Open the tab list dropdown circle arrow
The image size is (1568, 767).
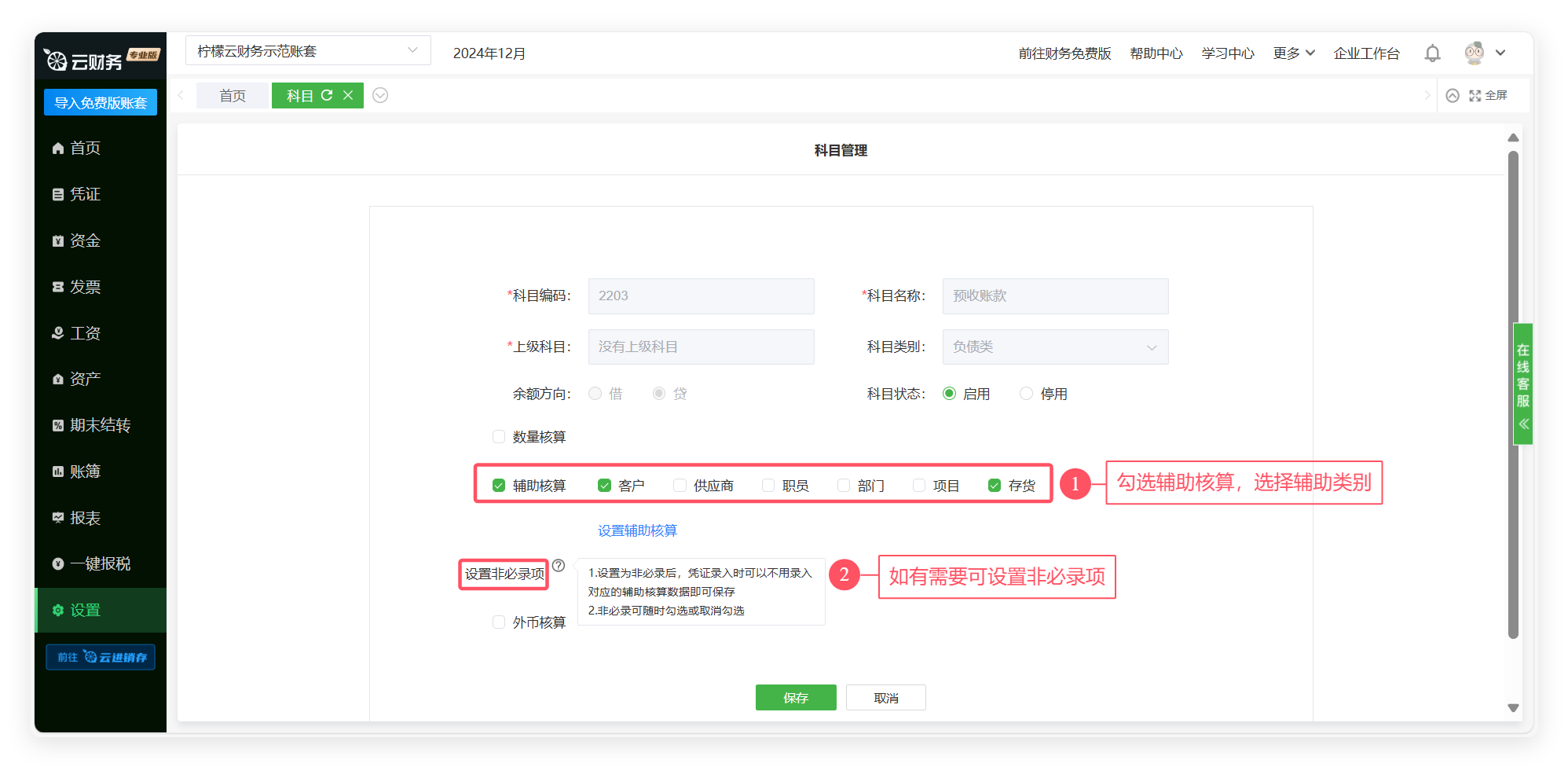380,95
